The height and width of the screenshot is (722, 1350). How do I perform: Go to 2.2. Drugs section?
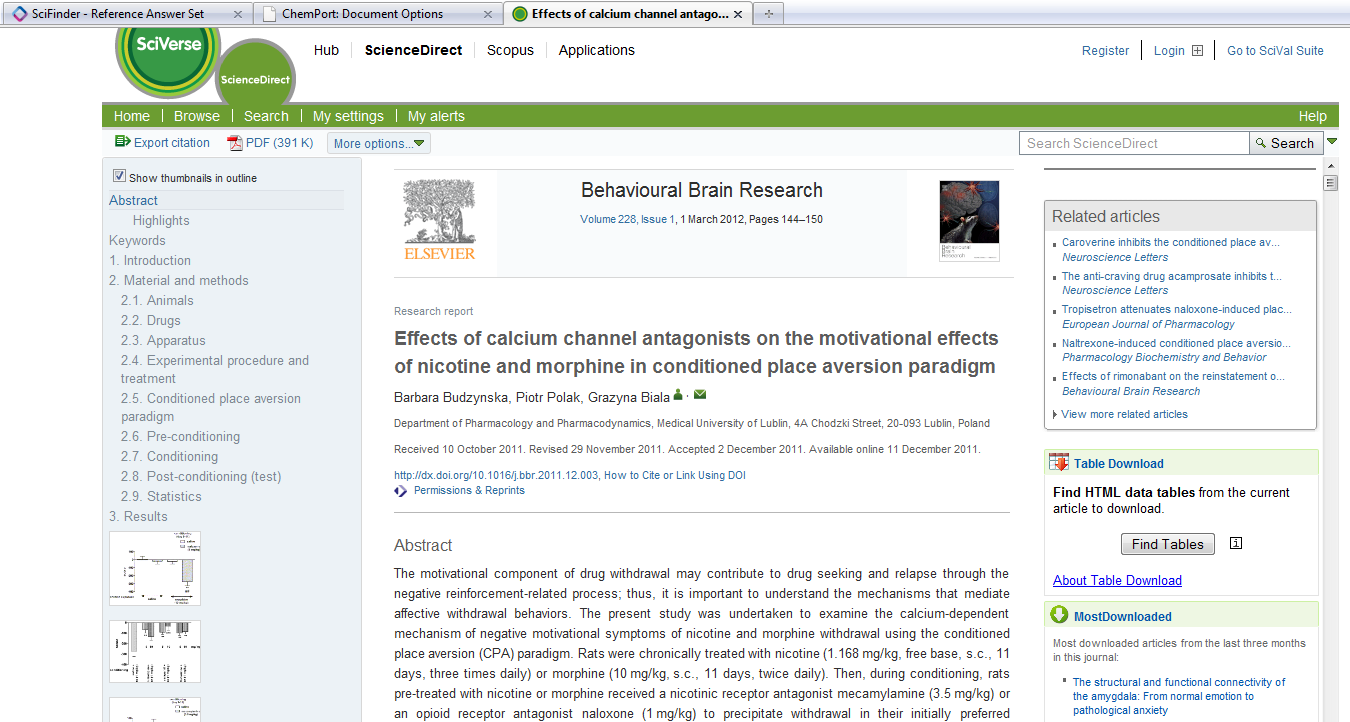151,320
